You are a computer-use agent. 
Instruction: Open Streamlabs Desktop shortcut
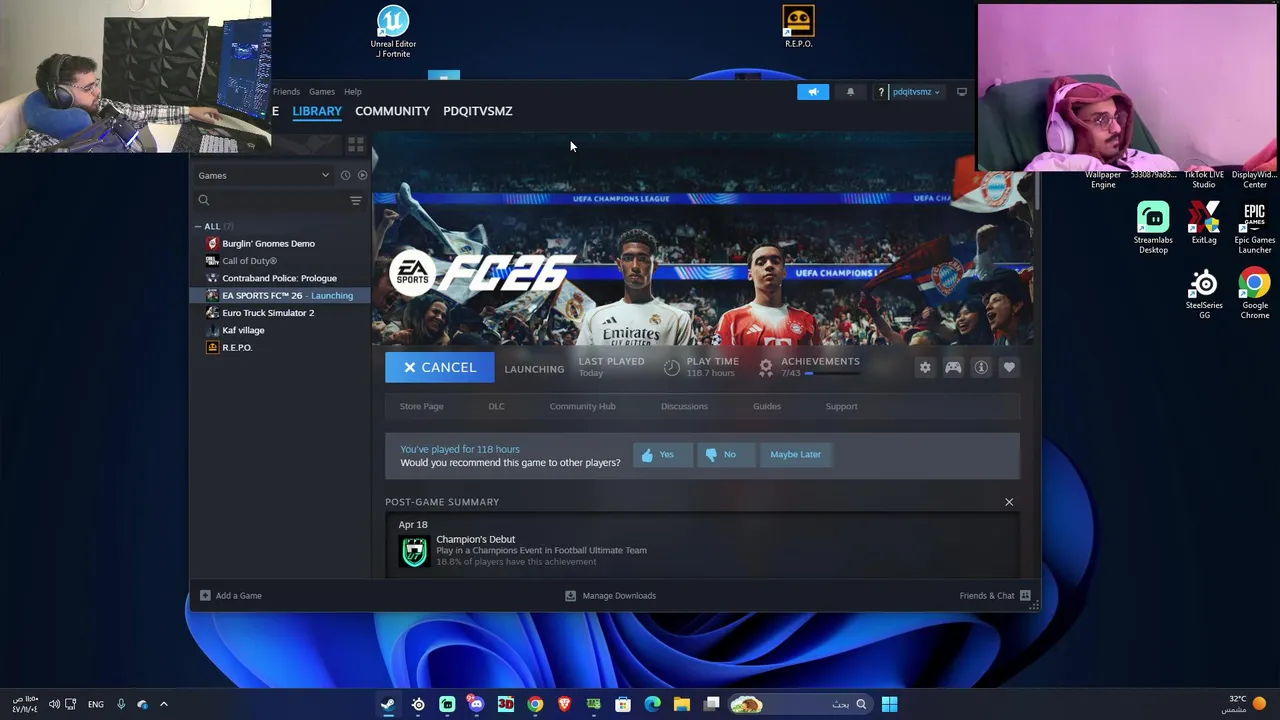[1153, 228]
